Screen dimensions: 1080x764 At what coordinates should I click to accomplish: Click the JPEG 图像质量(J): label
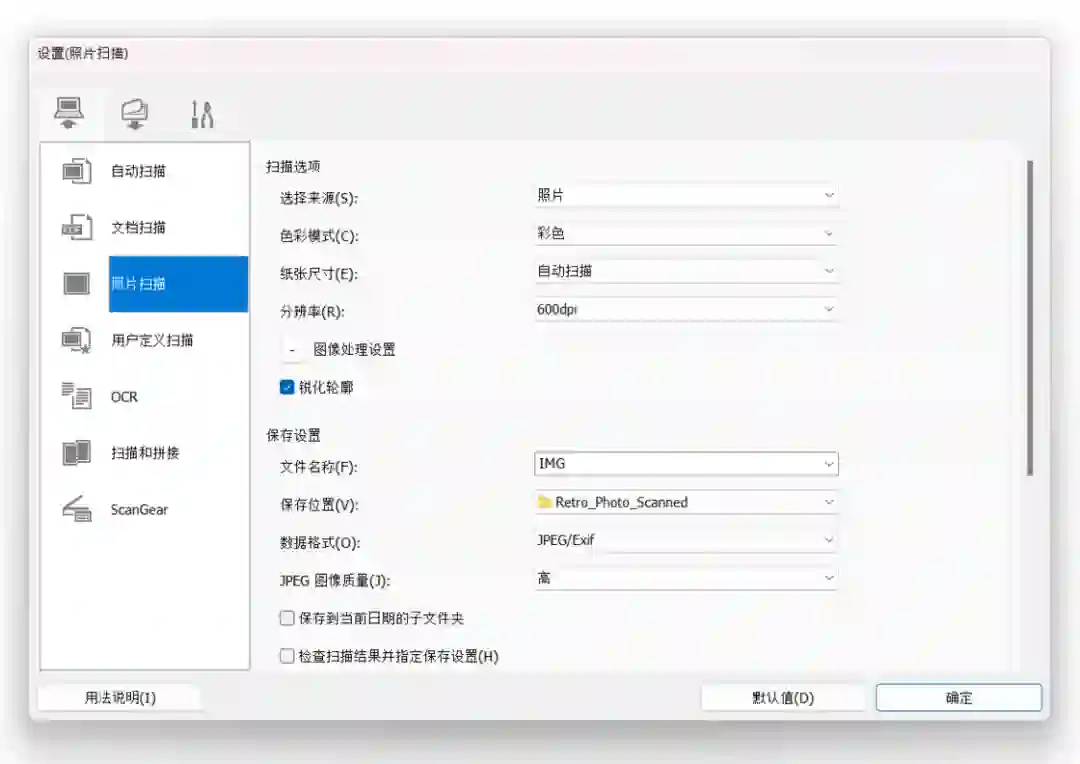tap(335, 581)
